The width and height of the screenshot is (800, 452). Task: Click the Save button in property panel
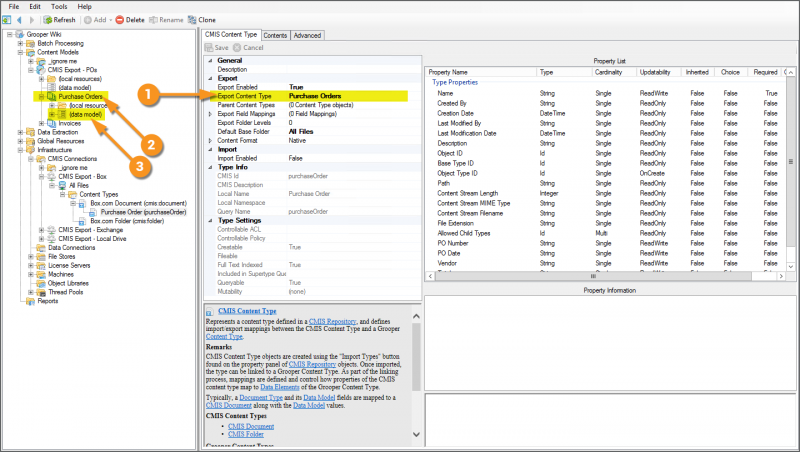pos(216,47)
